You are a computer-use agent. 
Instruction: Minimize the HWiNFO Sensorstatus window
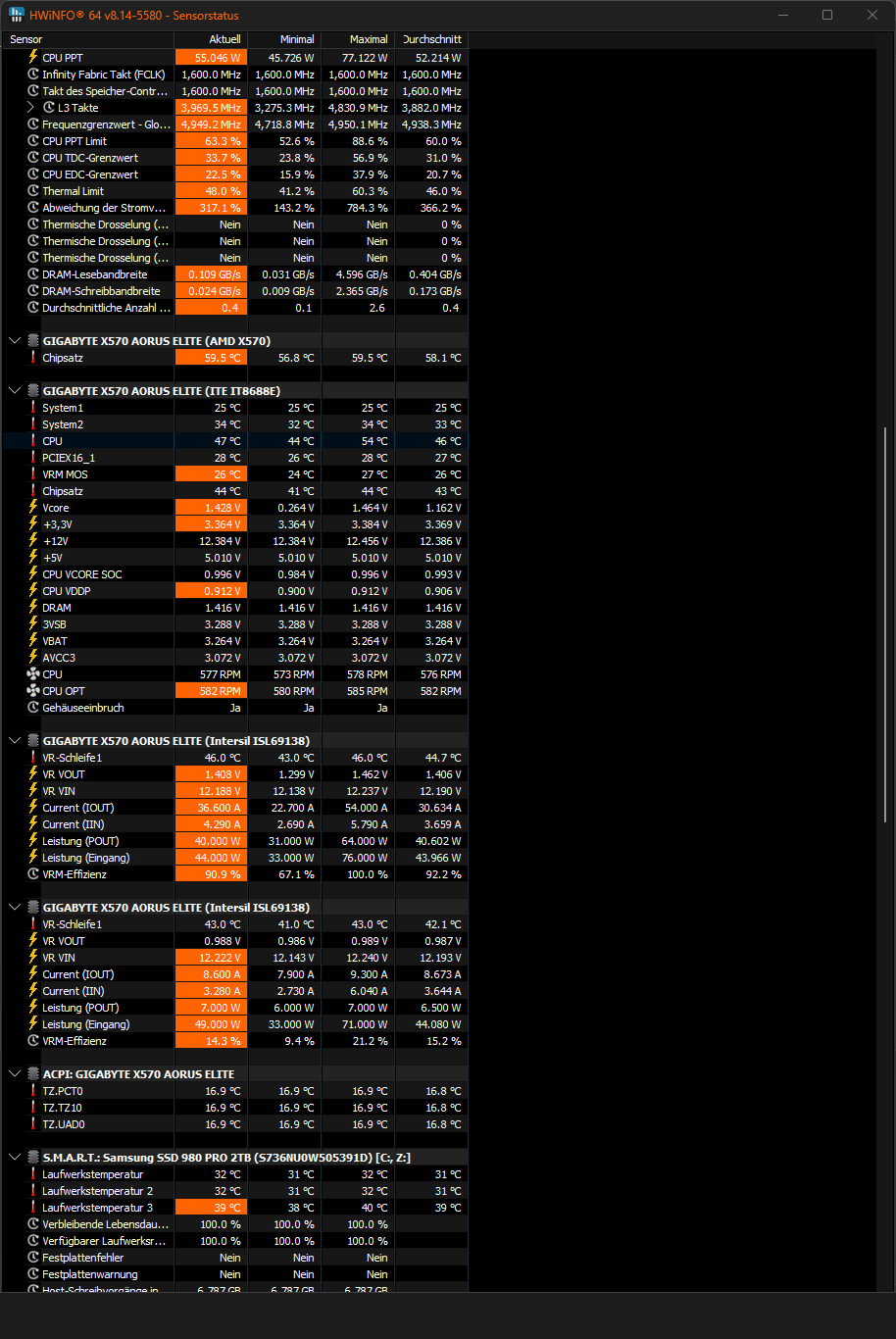(782, 15)
